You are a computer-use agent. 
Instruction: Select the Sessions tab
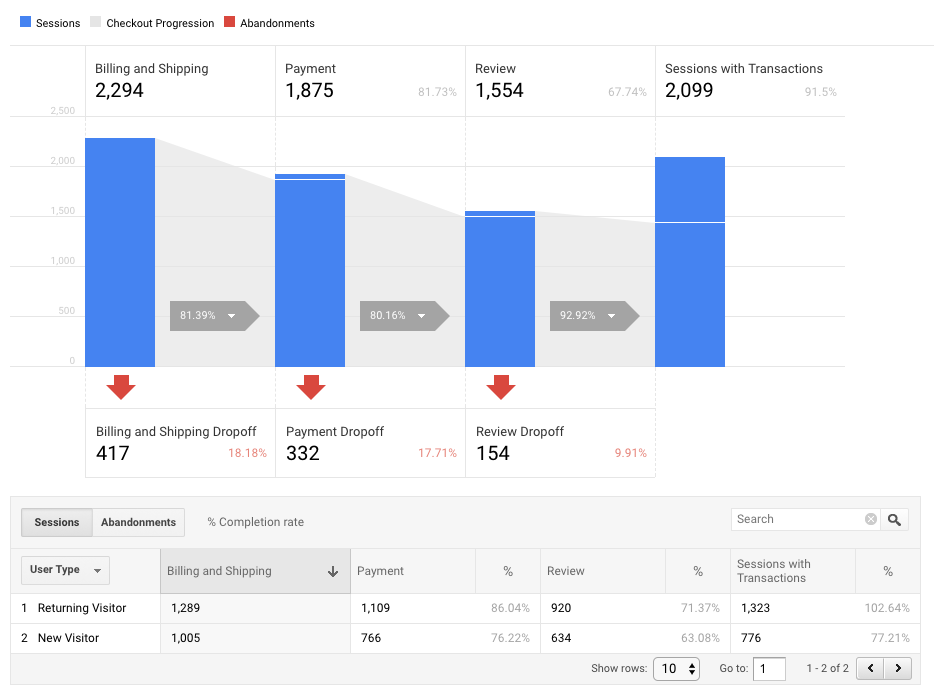point(56,521)
